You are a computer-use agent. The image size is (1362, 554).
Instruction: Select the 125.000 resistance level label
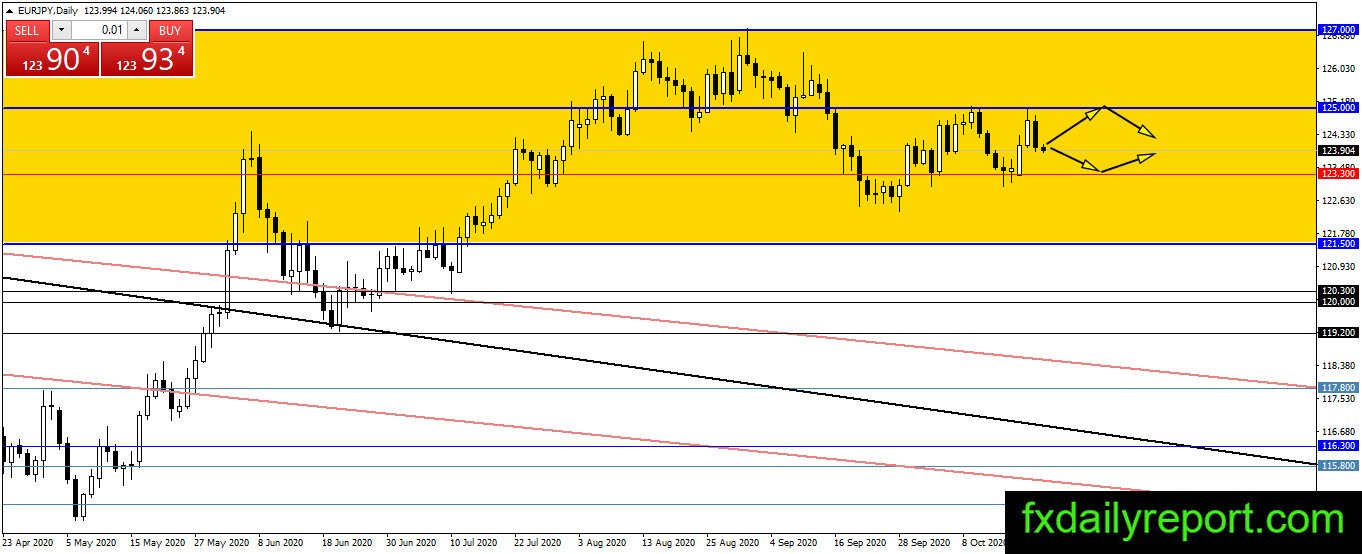1338,107
